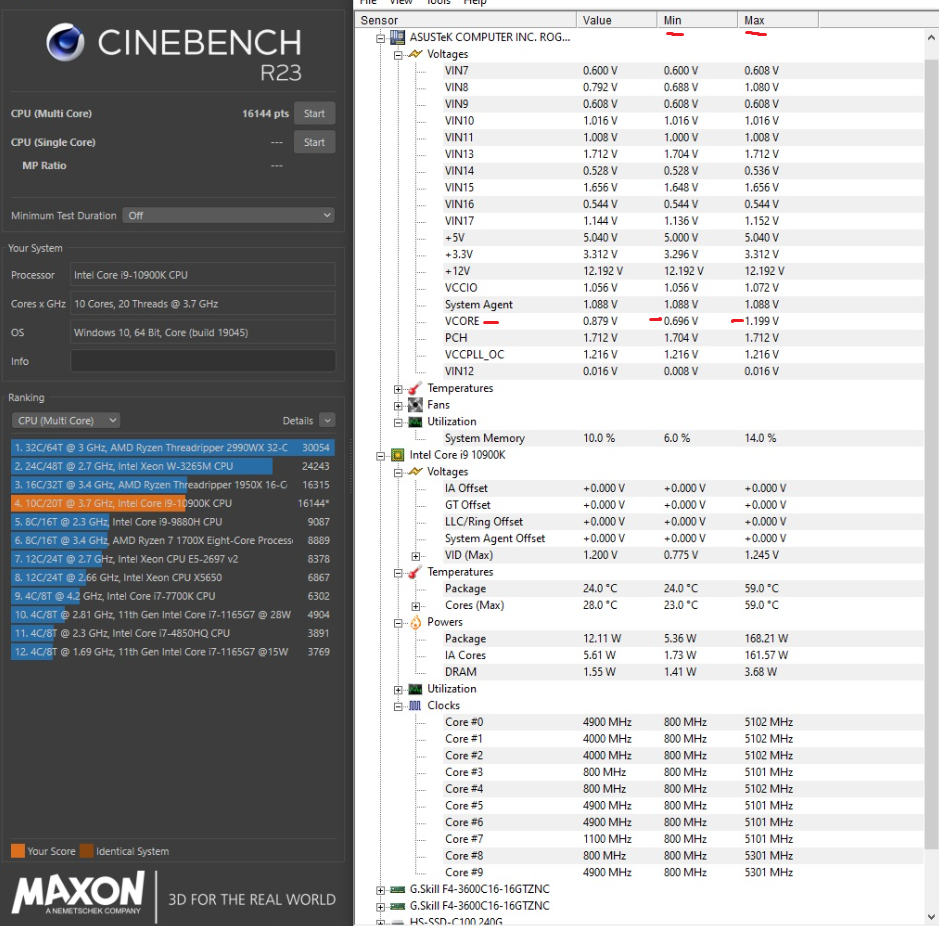939x926 pixels.
Task: Select the Core i7-4850HQ ranking entry
Action: click(172, 633)
